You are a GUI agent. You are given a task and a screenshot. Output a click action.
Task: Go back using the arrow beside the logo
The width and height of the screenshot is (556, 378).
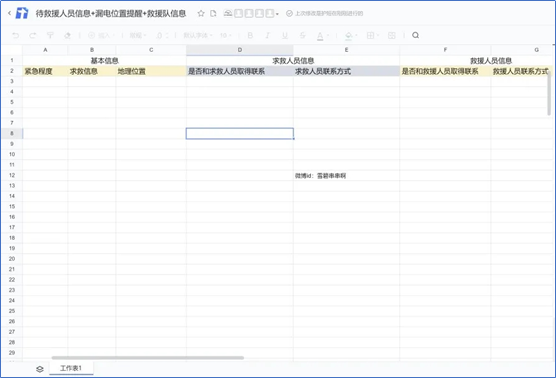9,13
